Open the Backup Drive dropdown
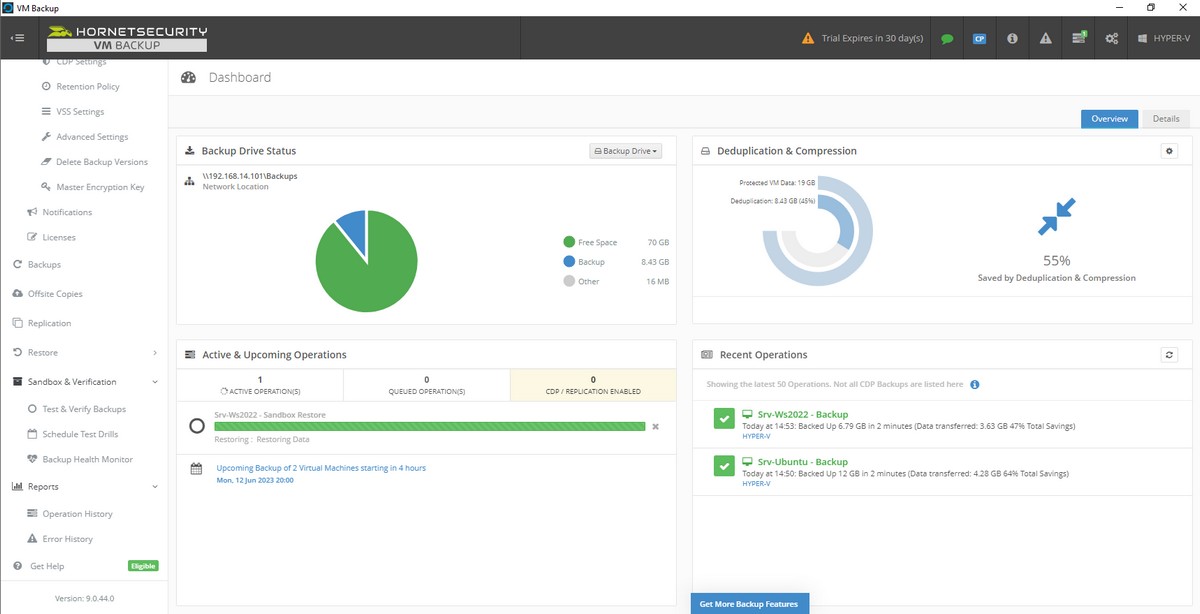The width and height of the screenshot is (1200, 614). click(625, 150)
